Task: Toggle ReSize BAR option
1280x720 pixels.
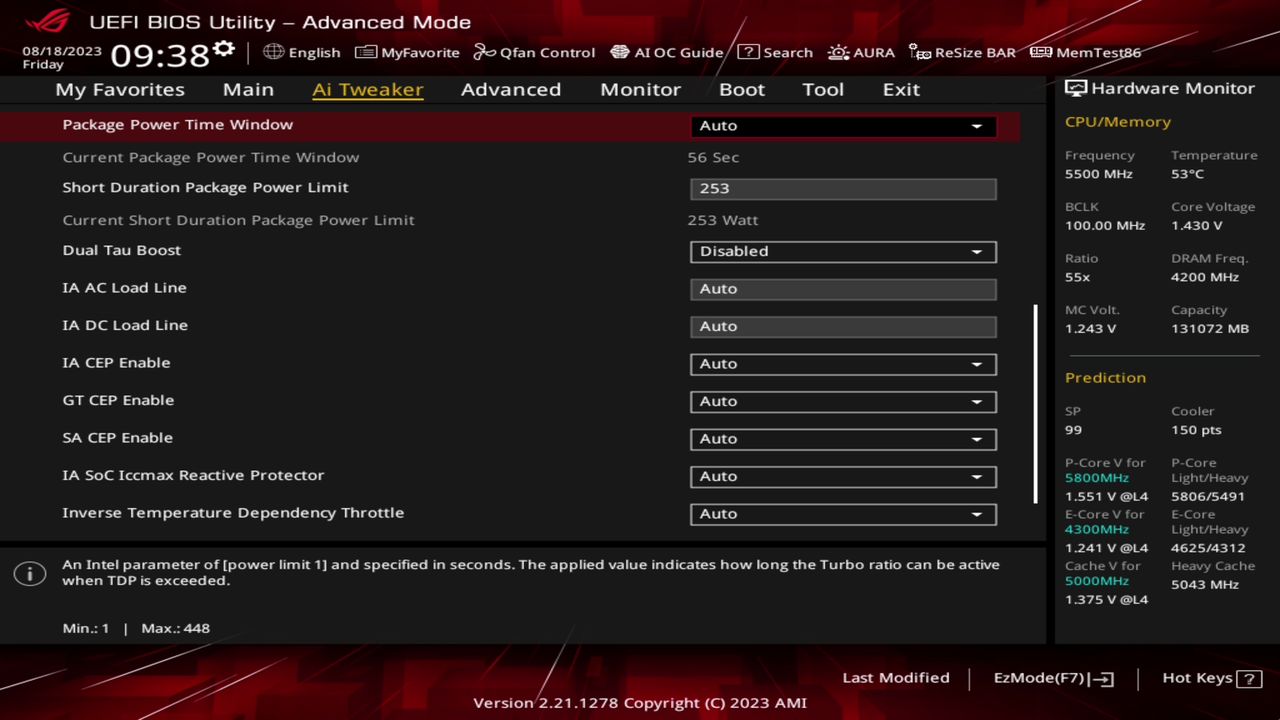Action: 962,52
